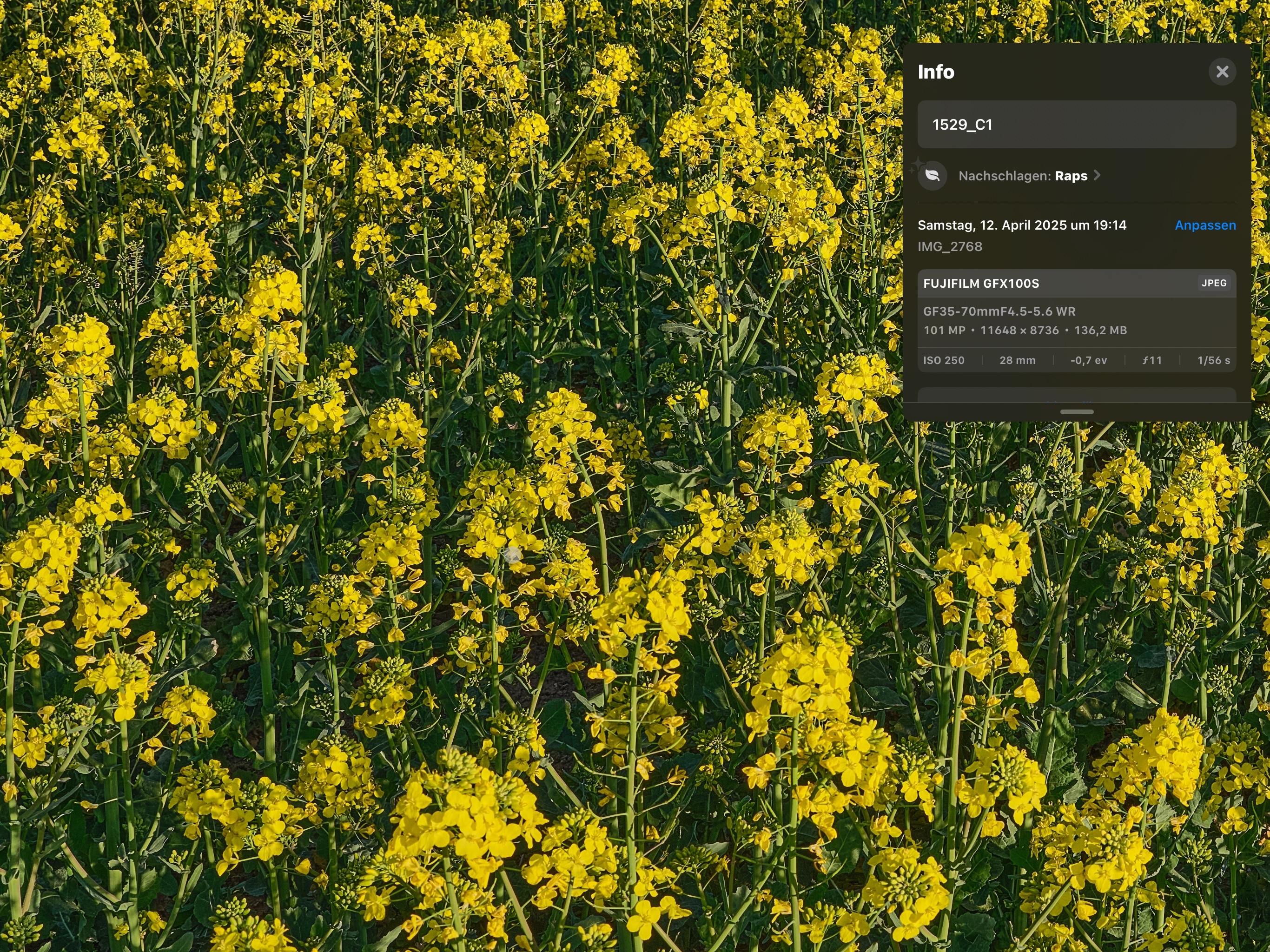Click the ƒ11 aperture value
Viewport: 1270px width, 952px height.
pos(1152,361)
